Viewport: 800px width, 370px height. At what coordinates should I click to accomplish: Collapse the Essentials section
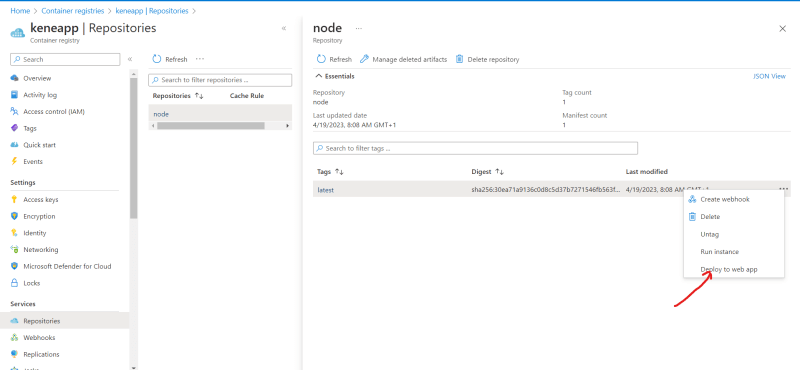pos(335,76)
